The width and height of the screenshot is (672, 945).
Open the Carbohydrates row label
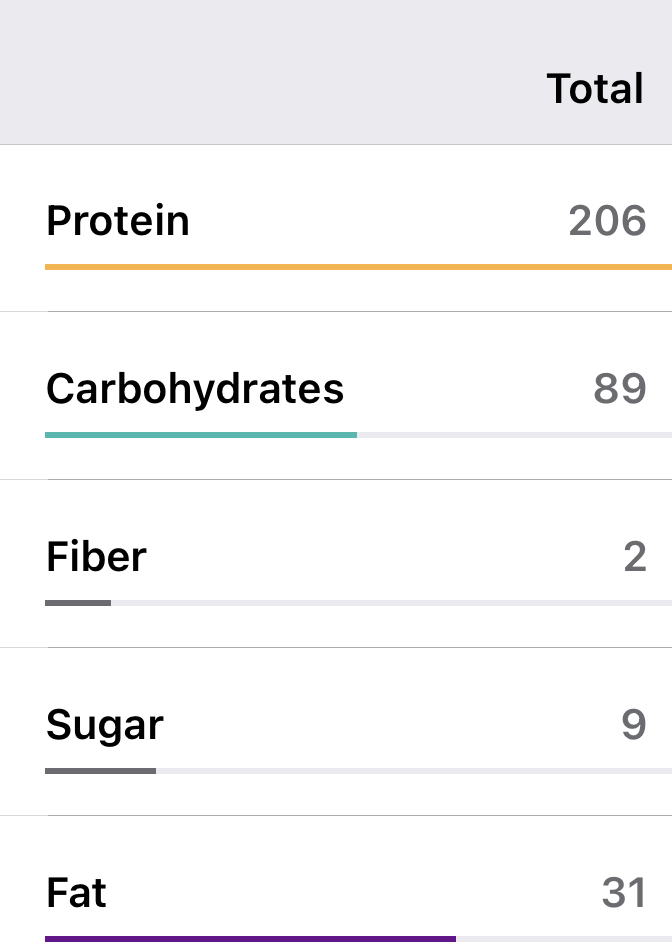coord(195,389)
